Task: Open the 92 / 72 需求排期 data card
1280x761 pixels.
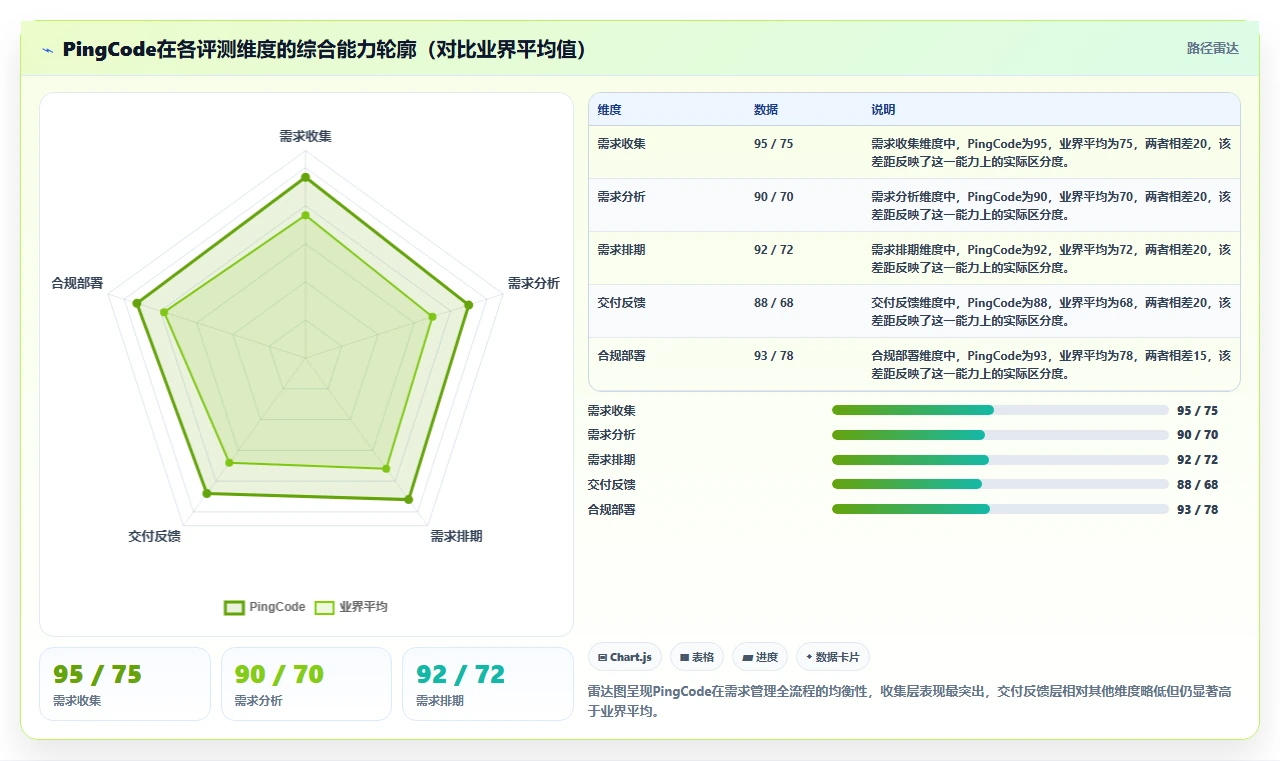Action: [488, 684]
